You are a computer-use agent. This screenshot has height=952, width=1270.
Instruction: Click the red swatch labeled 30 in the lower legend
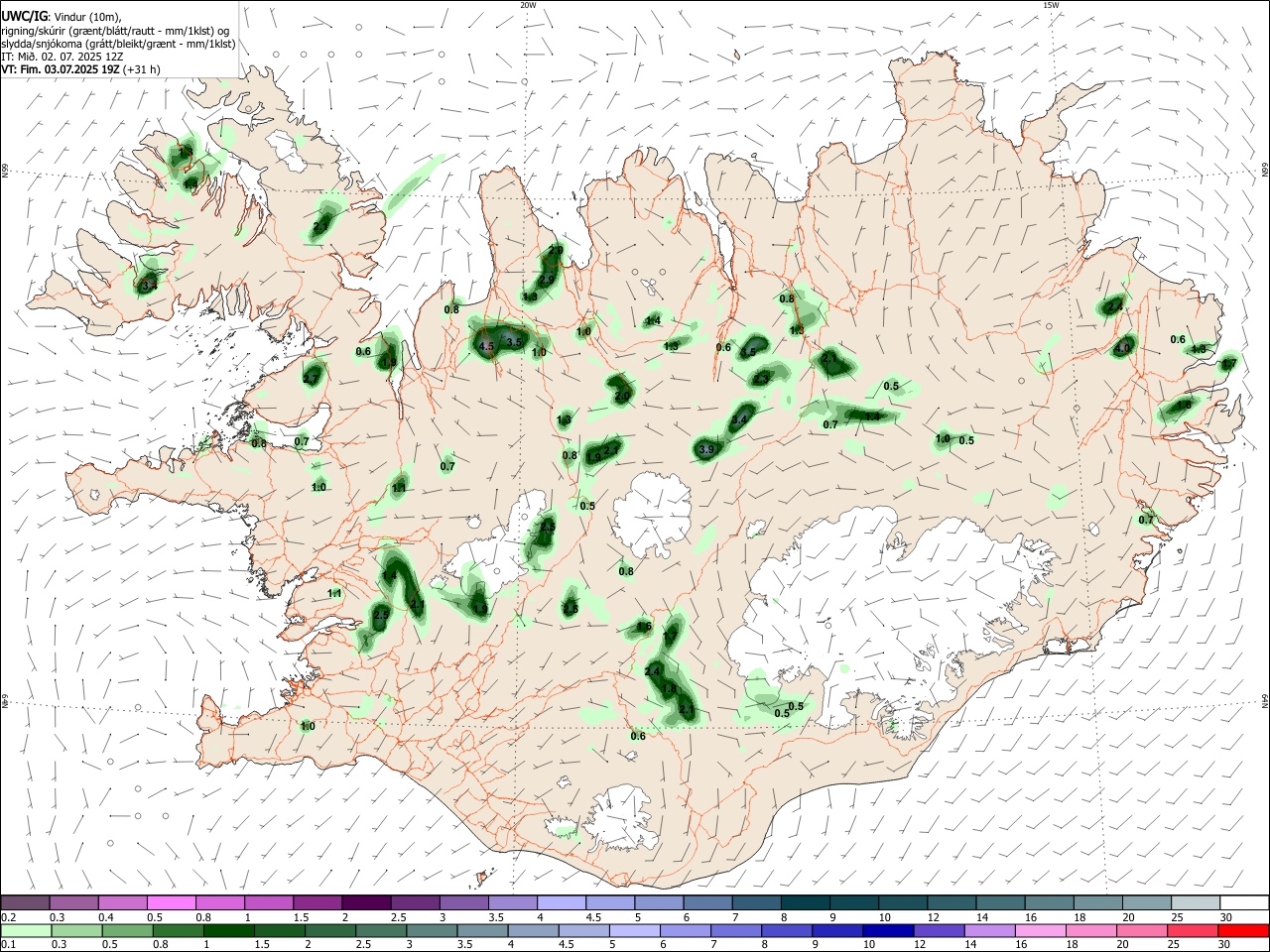pyautogui.click(x=1243, y=930)
